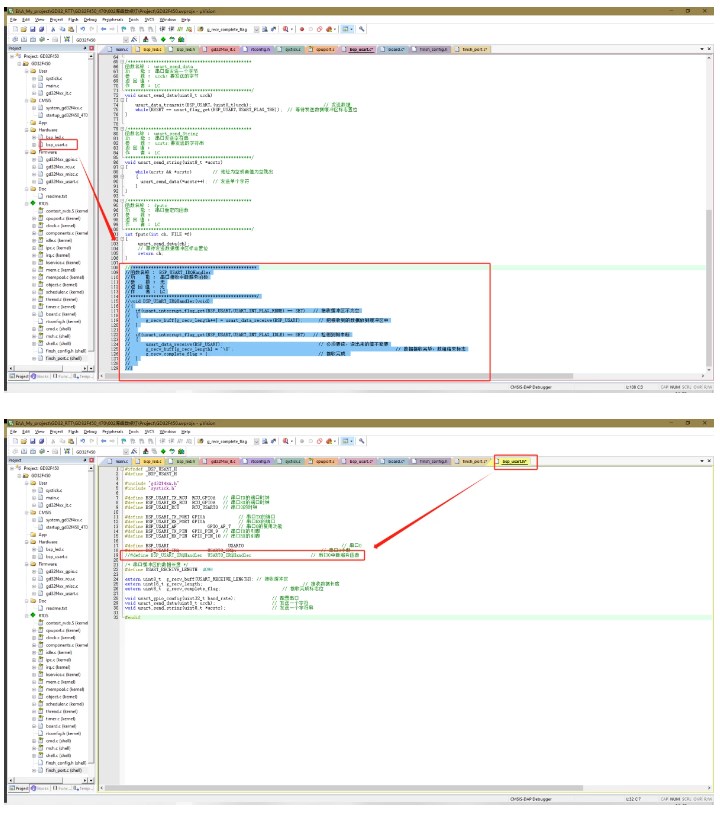The height and width of the screenshot is (814, 720).
Task: Select scheduler.c (kernel) in bottom window tree
Action: pos(65,704)
